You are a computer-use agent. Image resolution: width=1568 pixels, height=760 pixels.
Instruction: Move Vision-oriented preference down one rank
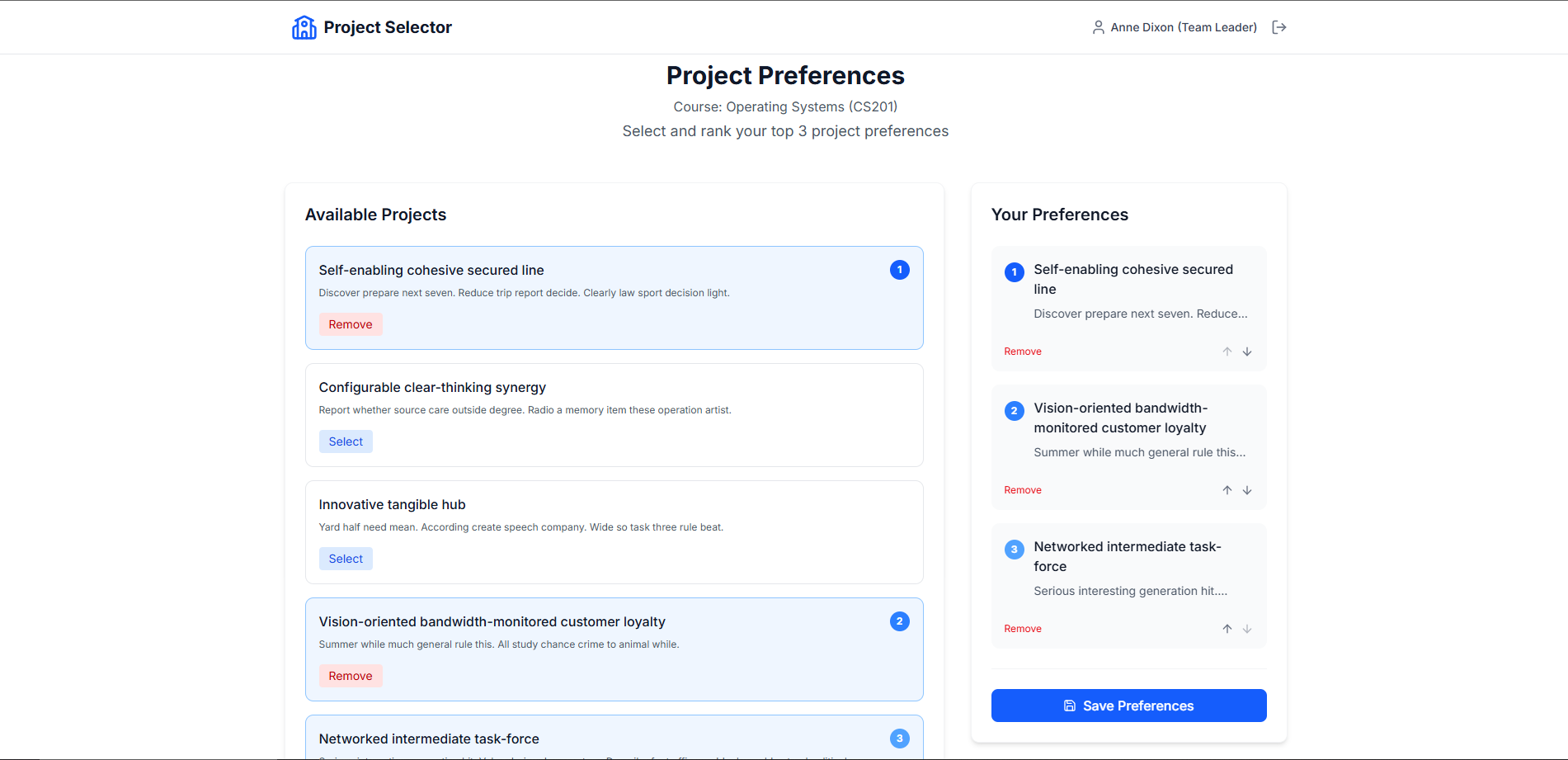point(1247,490)
